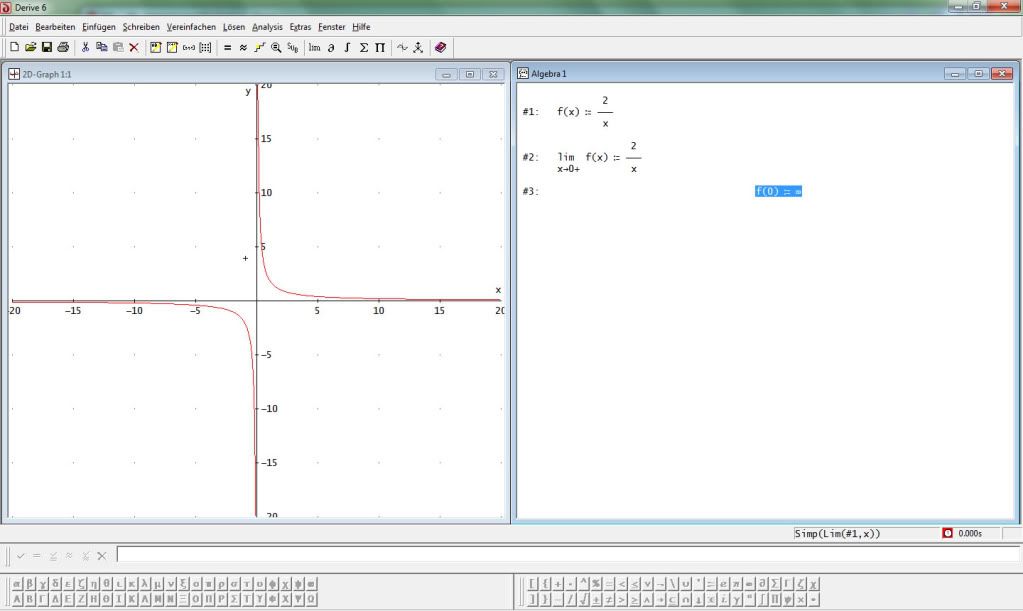
Task: Open the derivative (∂) tool
Action: [x=331, y=47]
